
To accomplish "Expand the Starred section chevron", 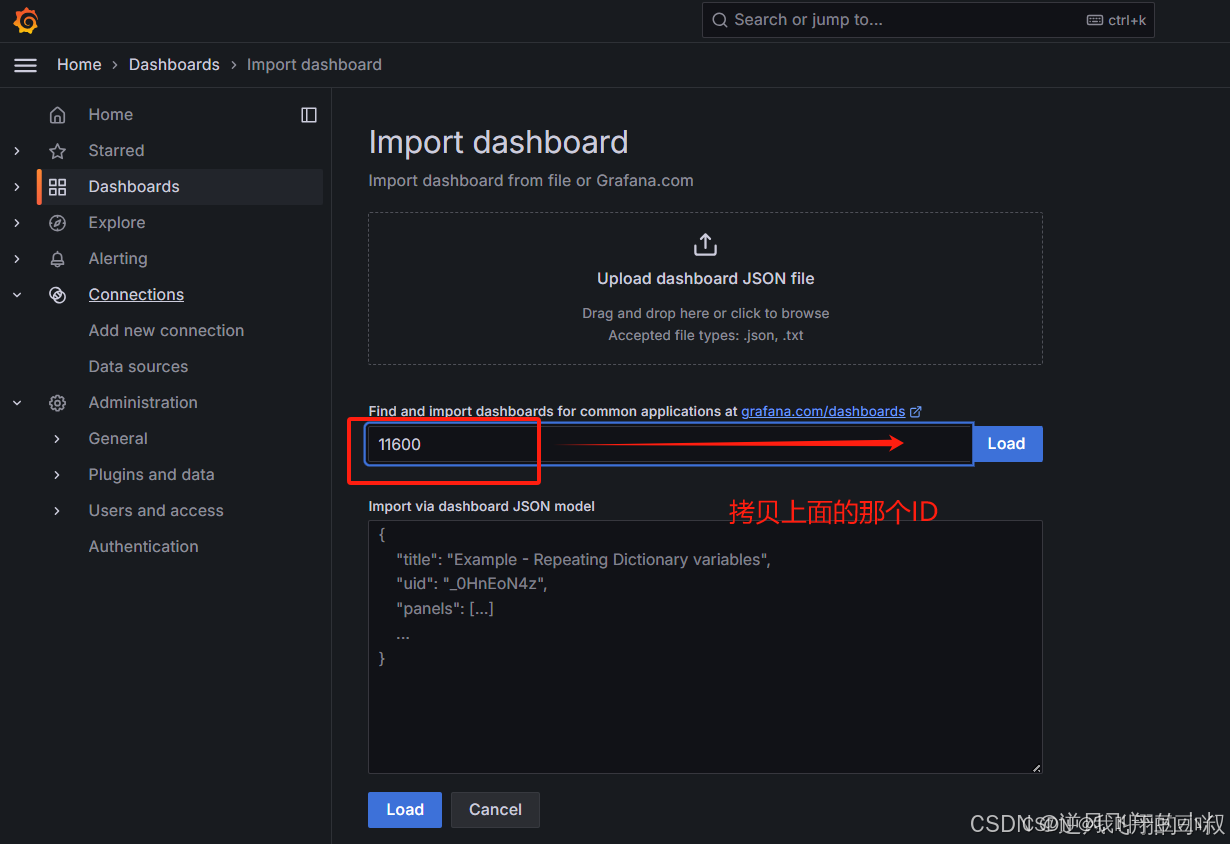I will pyautogui.click(x=17, y=151).
